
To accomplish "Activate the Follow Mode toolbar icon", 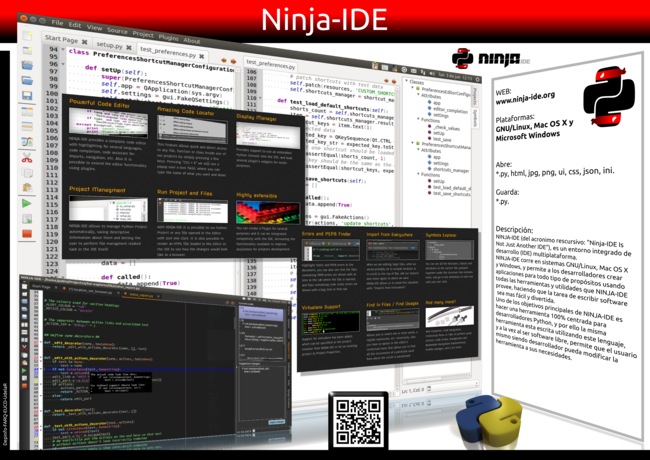I will (27, 142).
